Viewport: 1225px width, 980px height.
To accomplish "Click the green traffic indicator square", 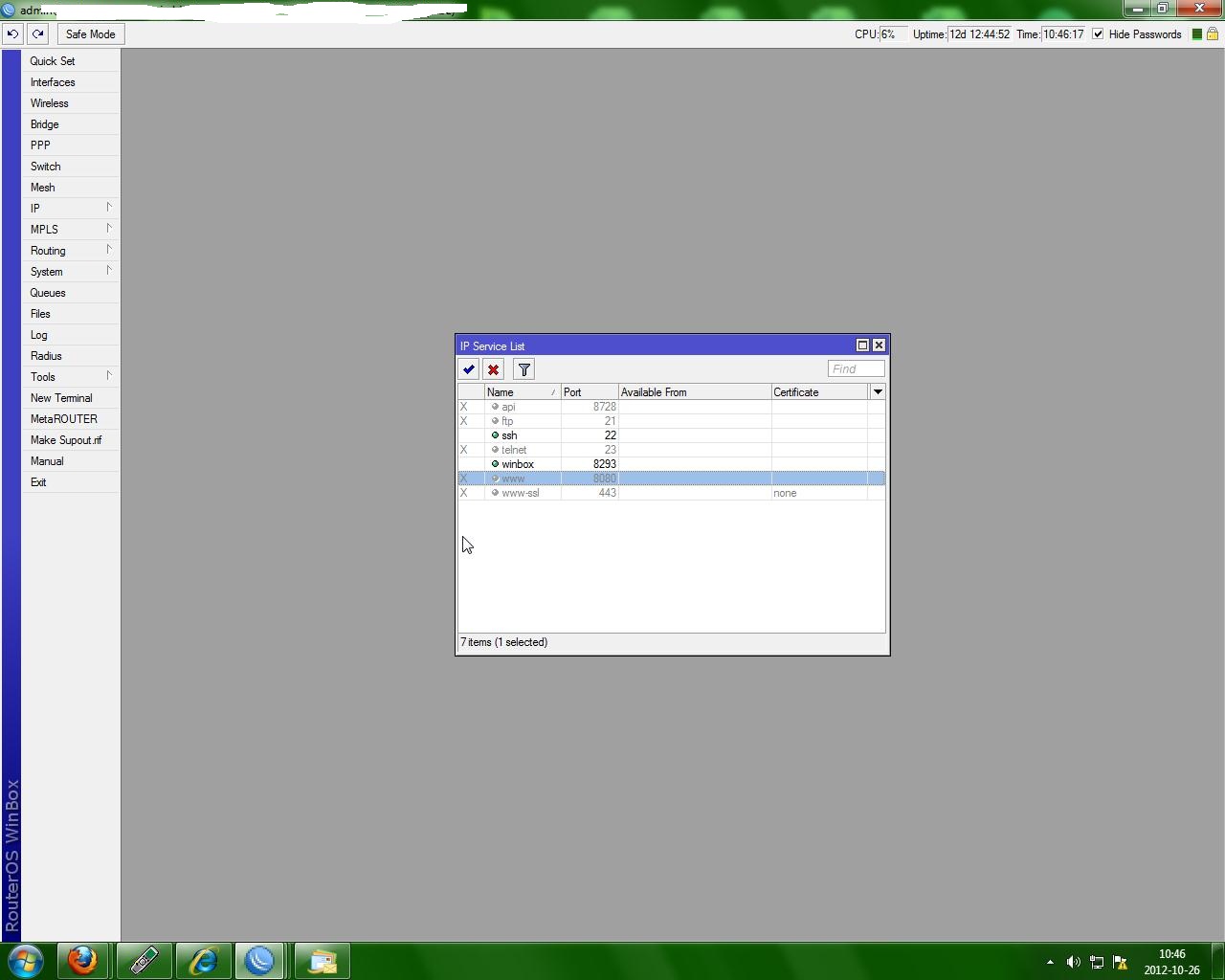I will coord(1195,33).
